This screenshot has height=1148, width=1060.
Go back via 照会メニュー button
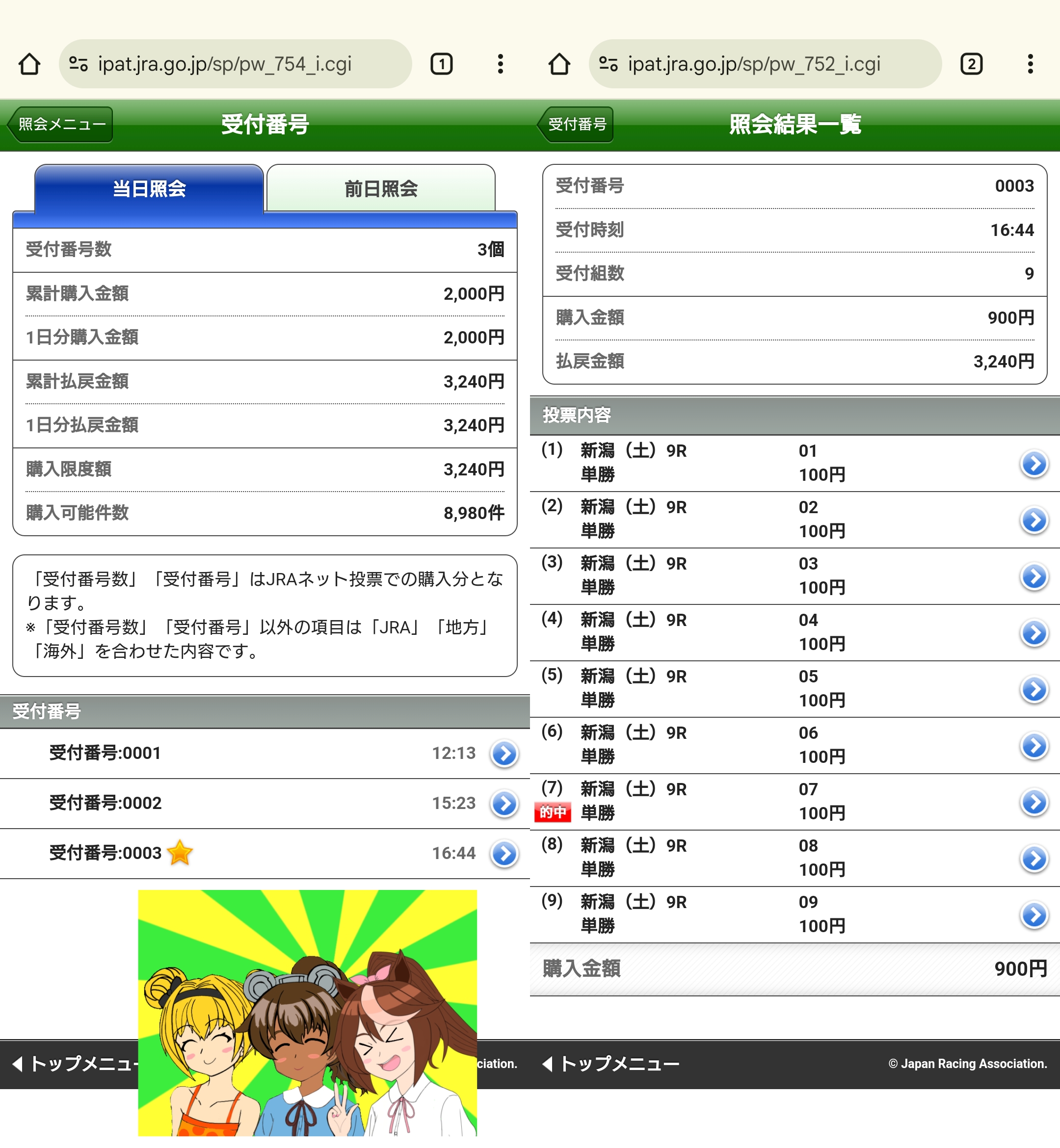[x=60, y=124]
